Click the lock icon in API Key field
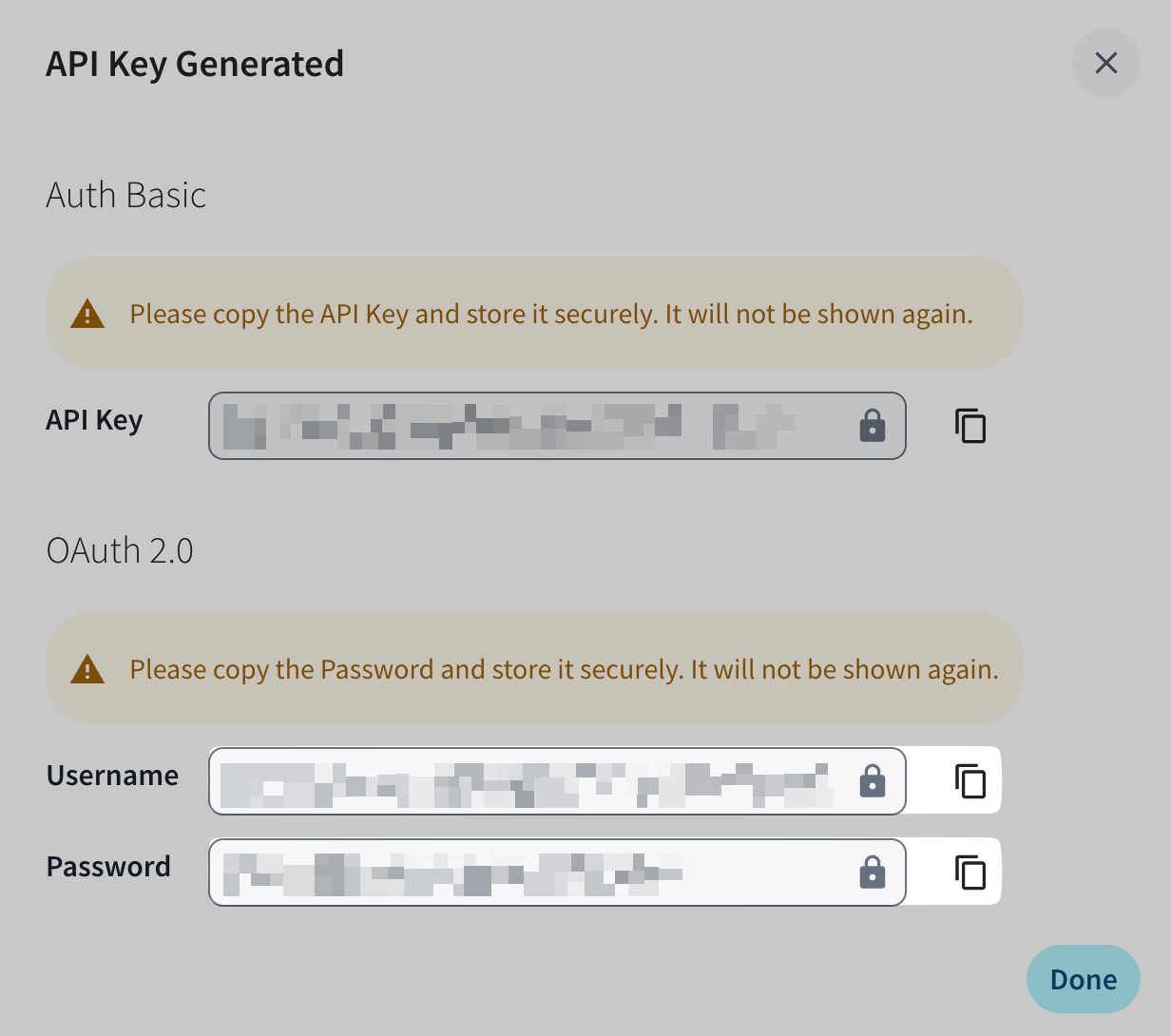Viewport: 1171px width, 1036px height. tap(872, 426)
